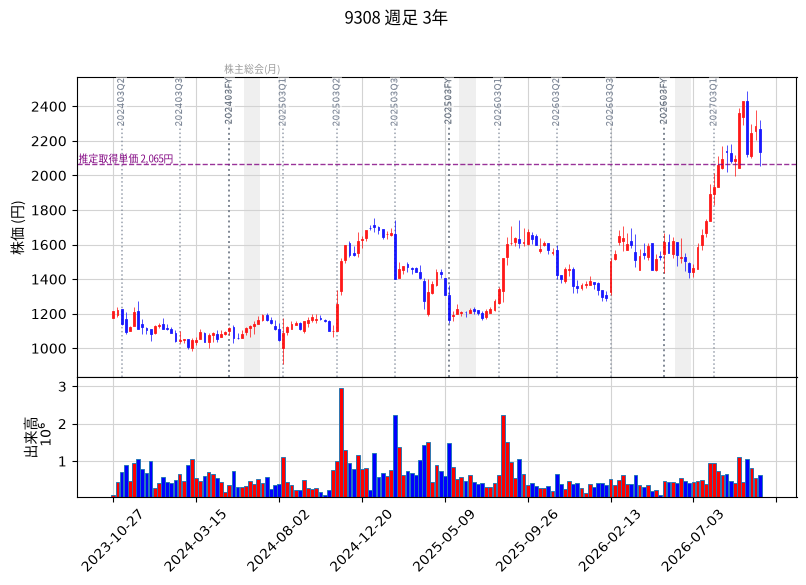Click the 2400 price tick label
Viewport: 806px width, 585px height.
point(49,107)
